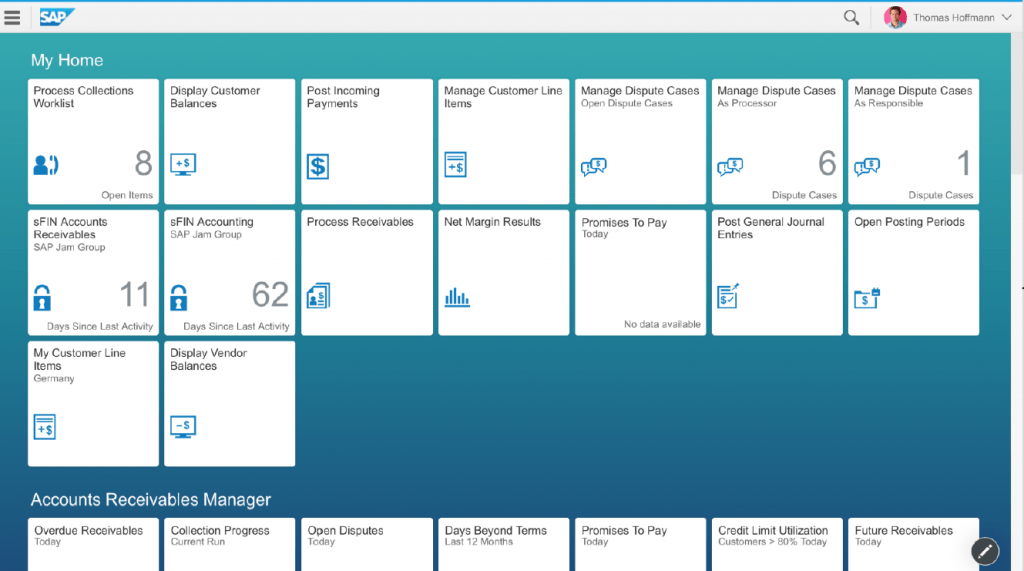Viewport: 1024px width, 571px height.
Task: Click the edit pencil button
Action: pyautogui.click(x=985, y=551)
